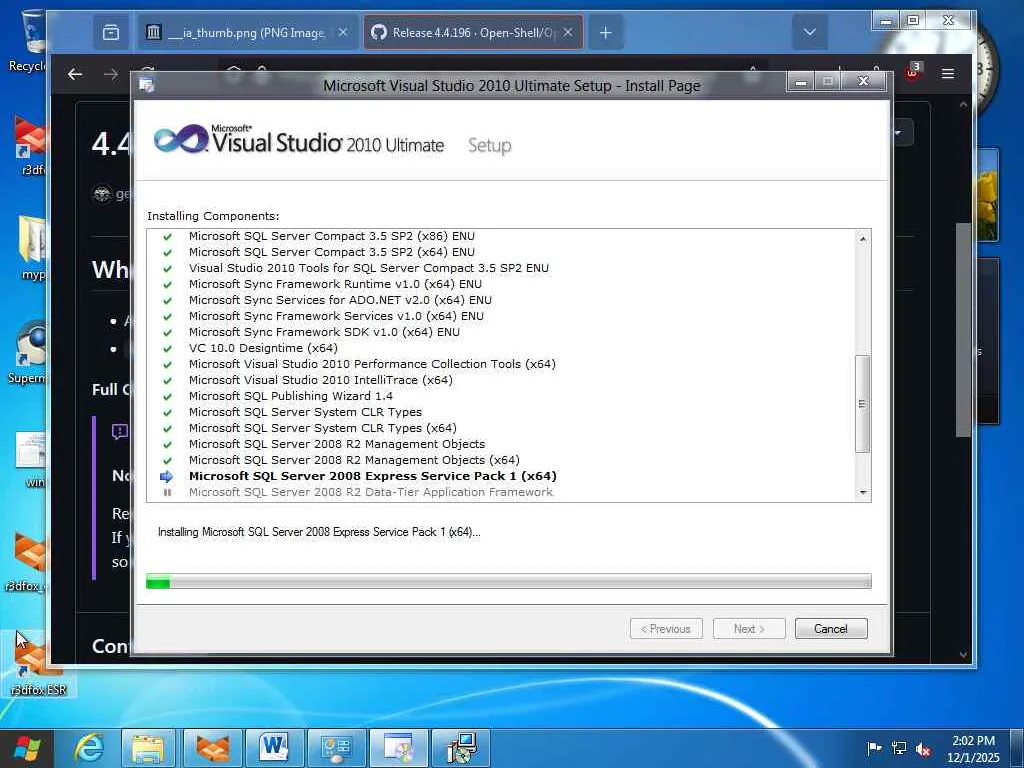
Task: Open the Recycle Bin desktop icon
Action: click(x=29, y=39)
